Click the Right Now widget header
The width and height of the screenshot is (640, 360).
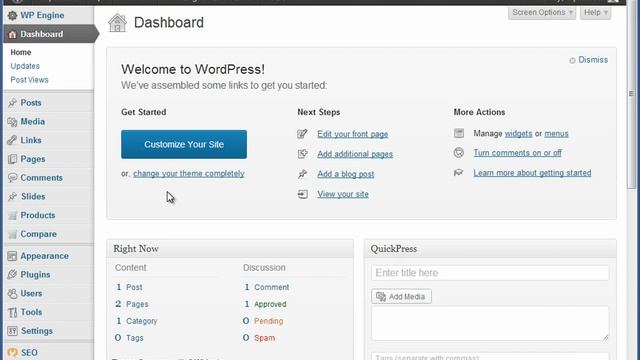(x=230, y=249)
